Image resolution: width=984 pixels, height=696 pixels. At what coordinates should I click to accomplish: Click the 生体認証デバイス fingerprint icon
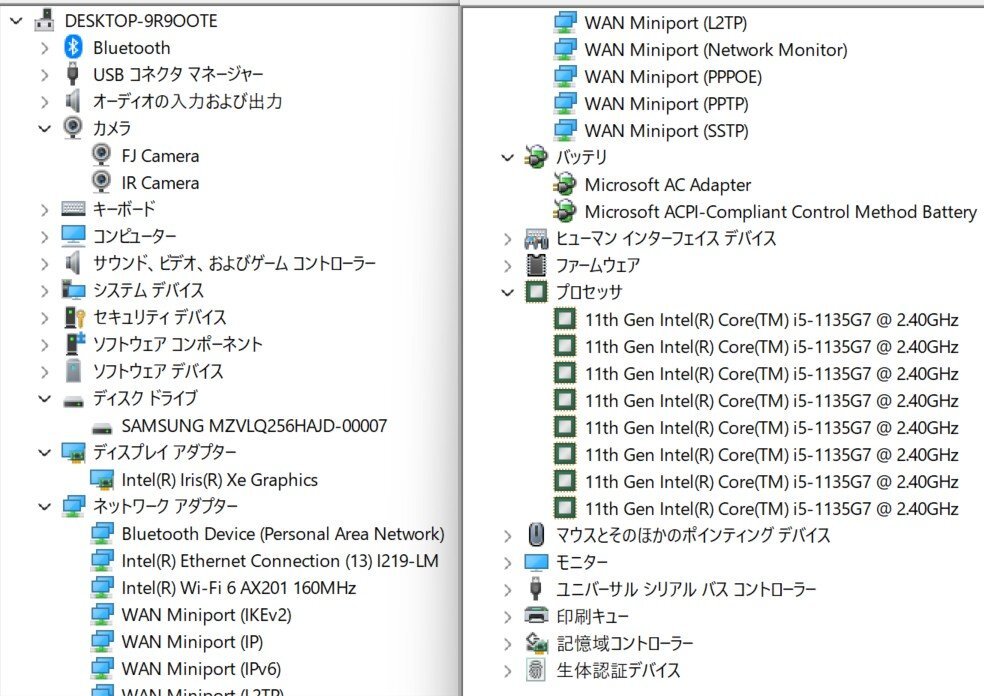[x=535, y=670]
